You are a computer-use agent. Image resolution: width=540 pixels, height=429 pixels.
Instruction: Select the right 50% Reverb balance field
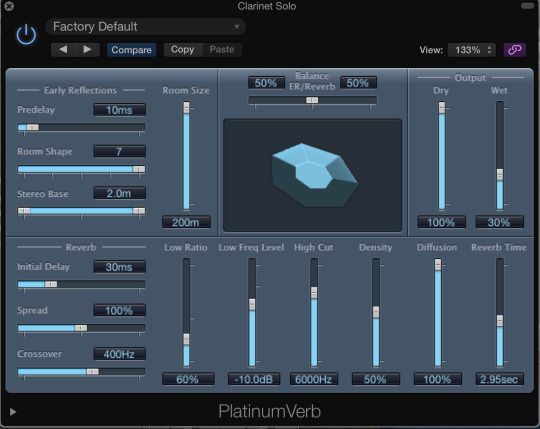click(358, 83)
